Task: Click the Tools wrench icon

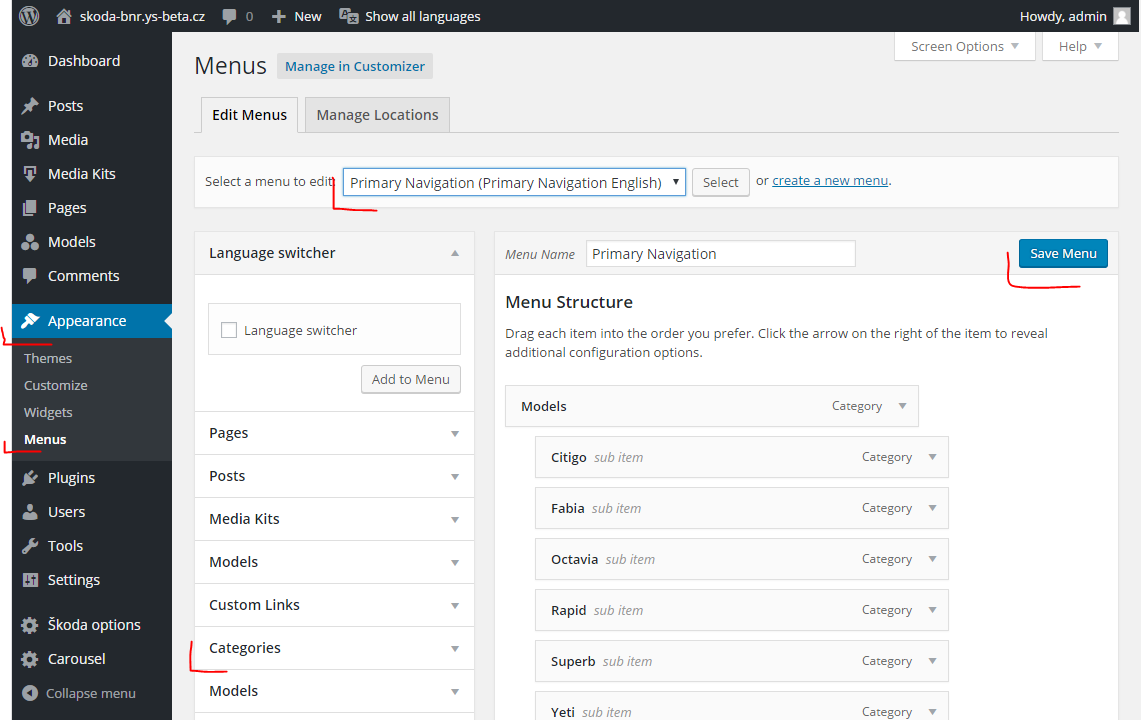Action: point(30,546)
